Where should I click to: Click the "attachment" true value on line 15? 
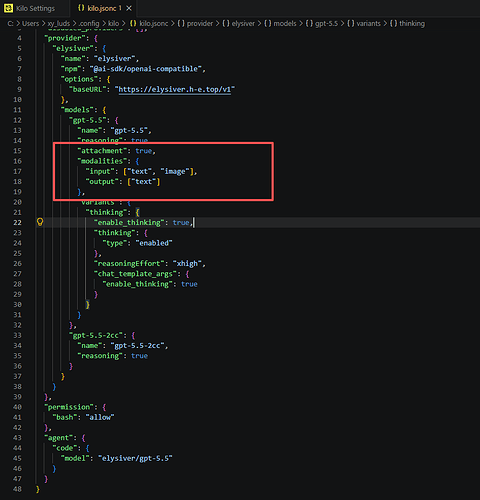(x=144, y=151)
